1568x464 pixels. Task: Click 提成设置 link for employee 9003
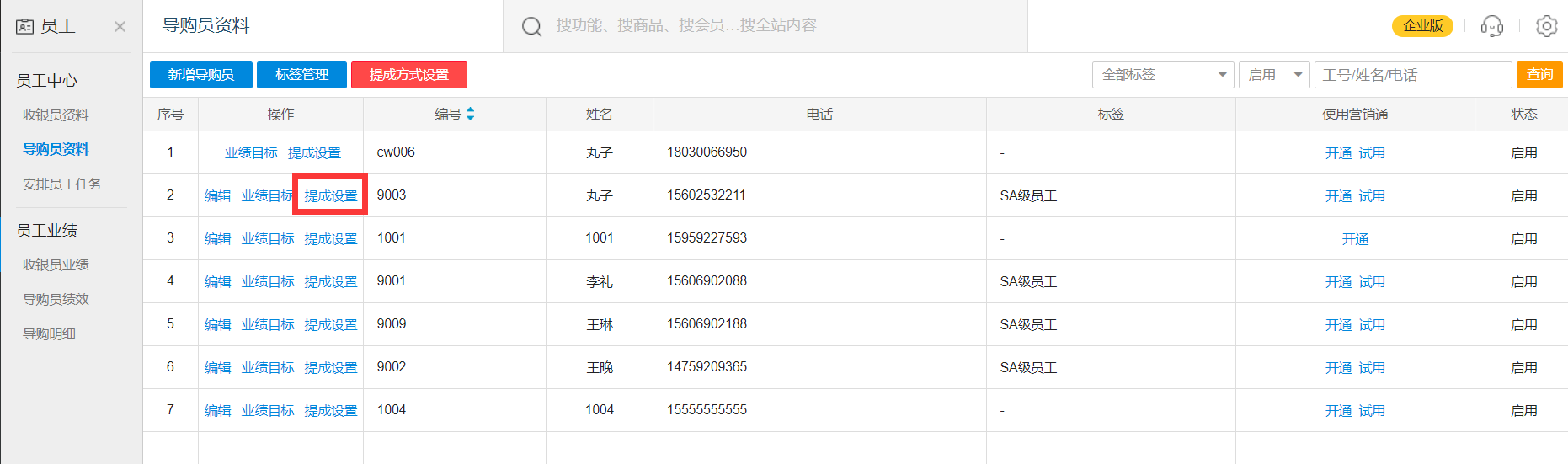pos(330,195)
